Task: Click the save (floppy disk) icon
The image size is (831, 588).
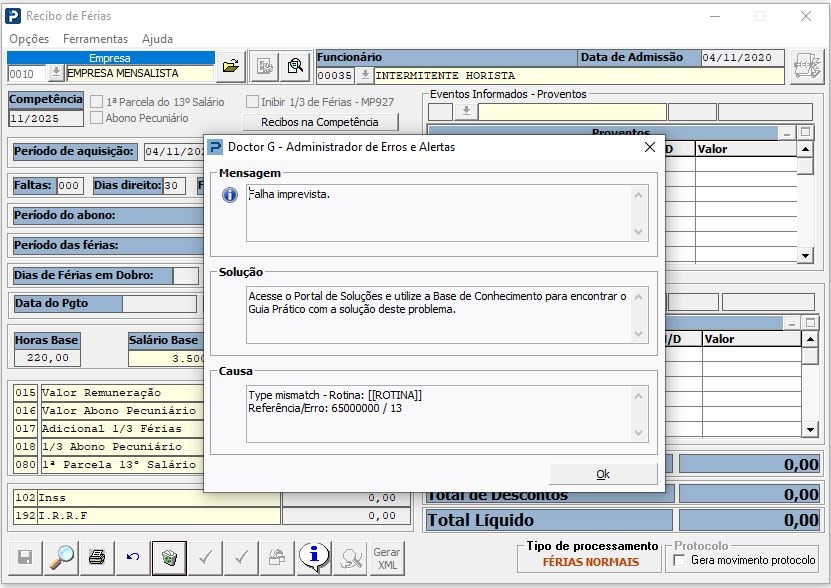Action: click(25, 558)
